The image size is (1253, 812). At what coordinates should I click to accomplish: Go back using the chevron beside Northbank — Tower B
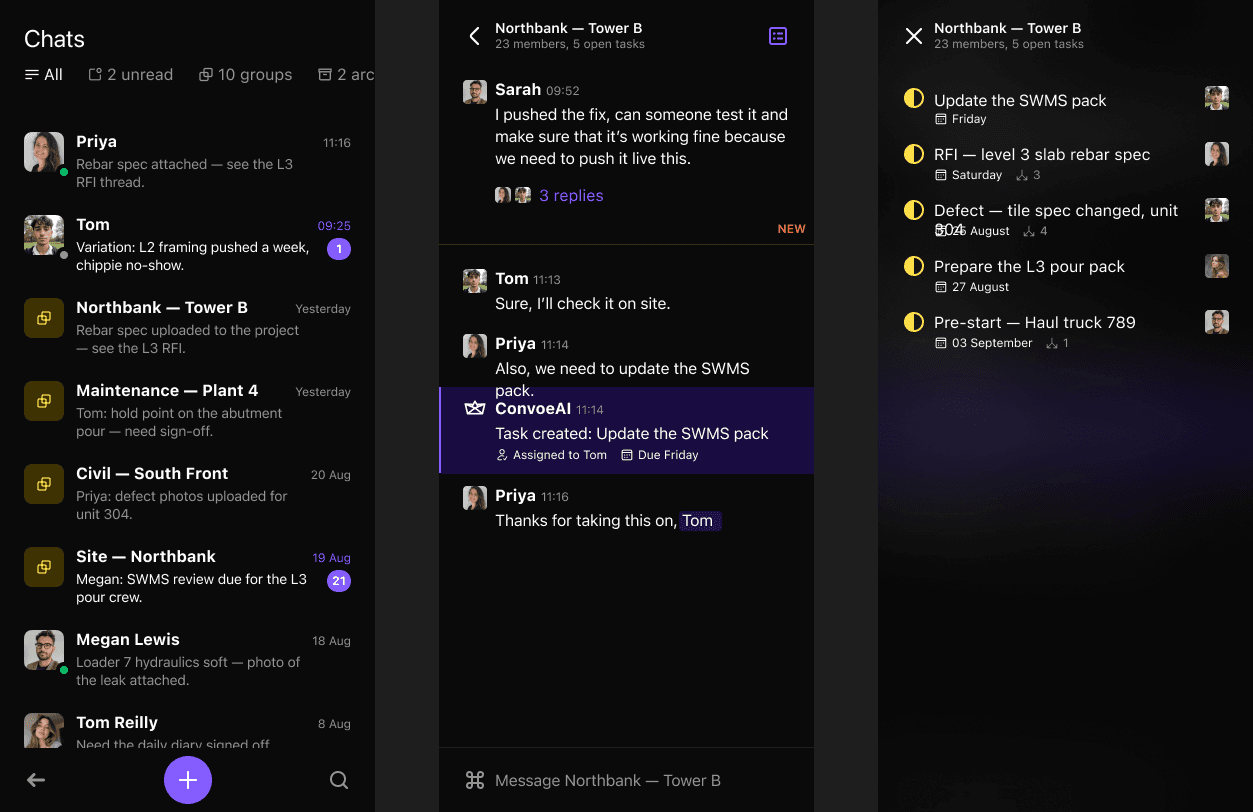point(474,36)
